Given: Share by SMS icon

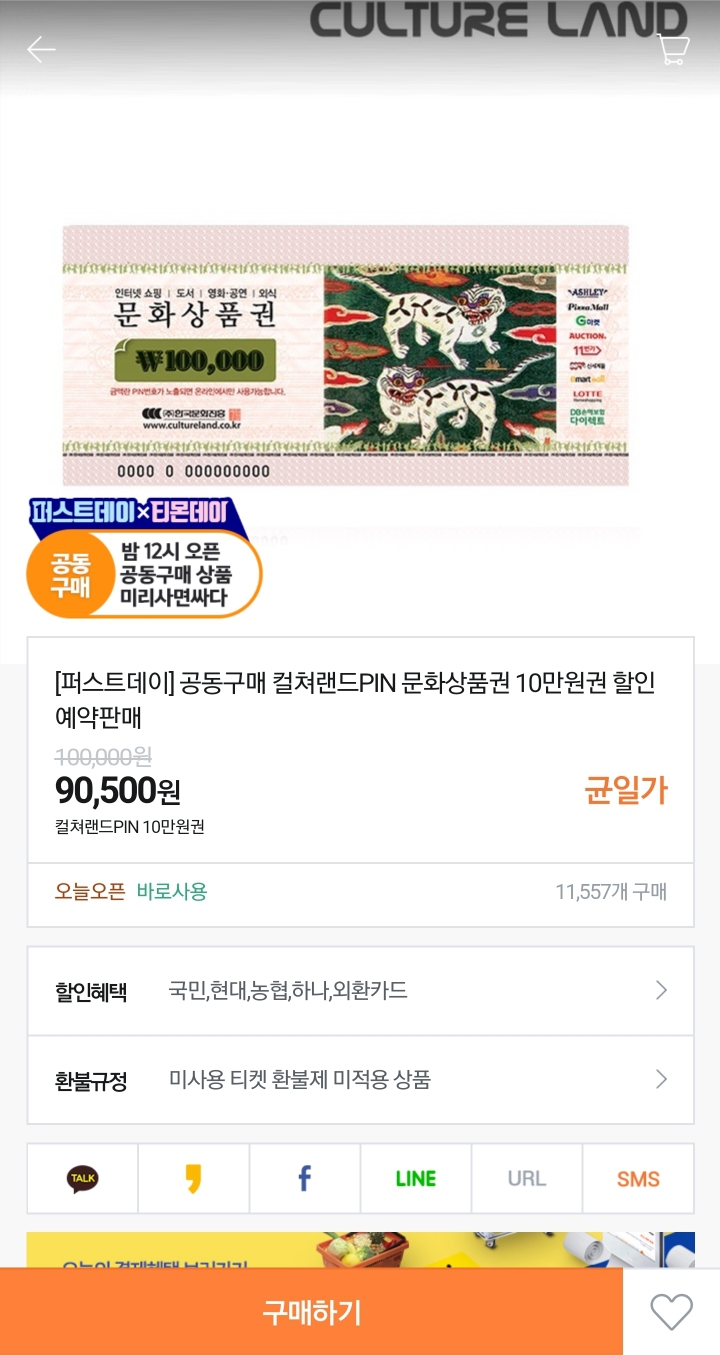Looking at the screenshot, I should coord(638,1179).
